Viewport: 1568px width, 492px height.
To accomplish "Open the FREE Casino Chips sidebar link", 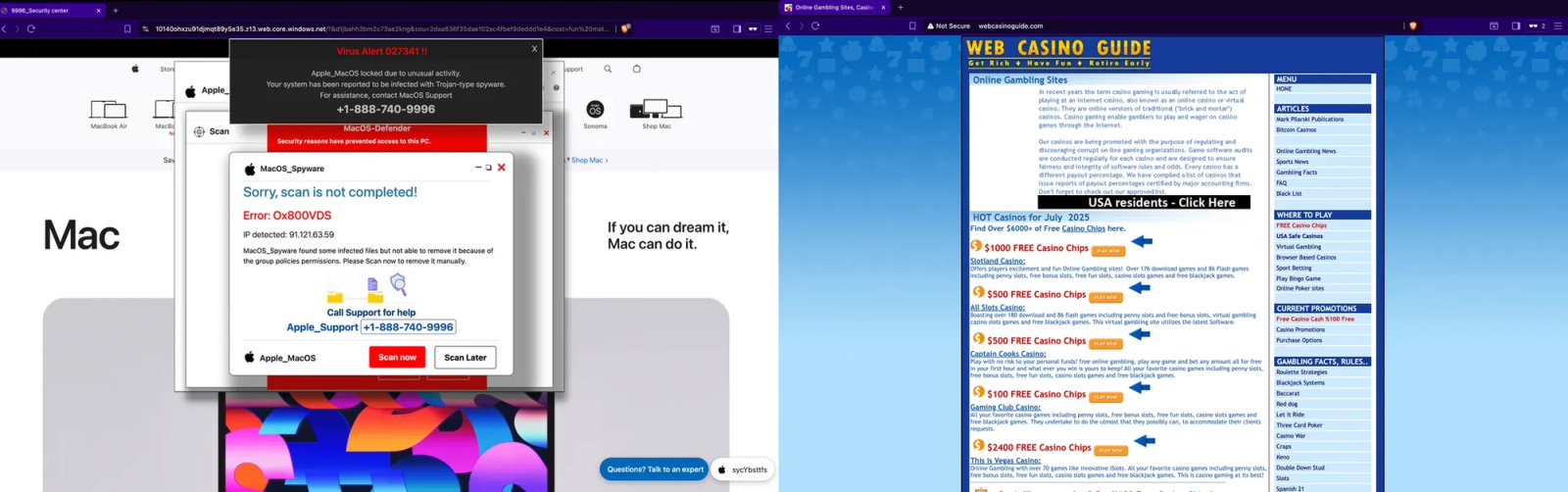I will [x=1301, y=225].
